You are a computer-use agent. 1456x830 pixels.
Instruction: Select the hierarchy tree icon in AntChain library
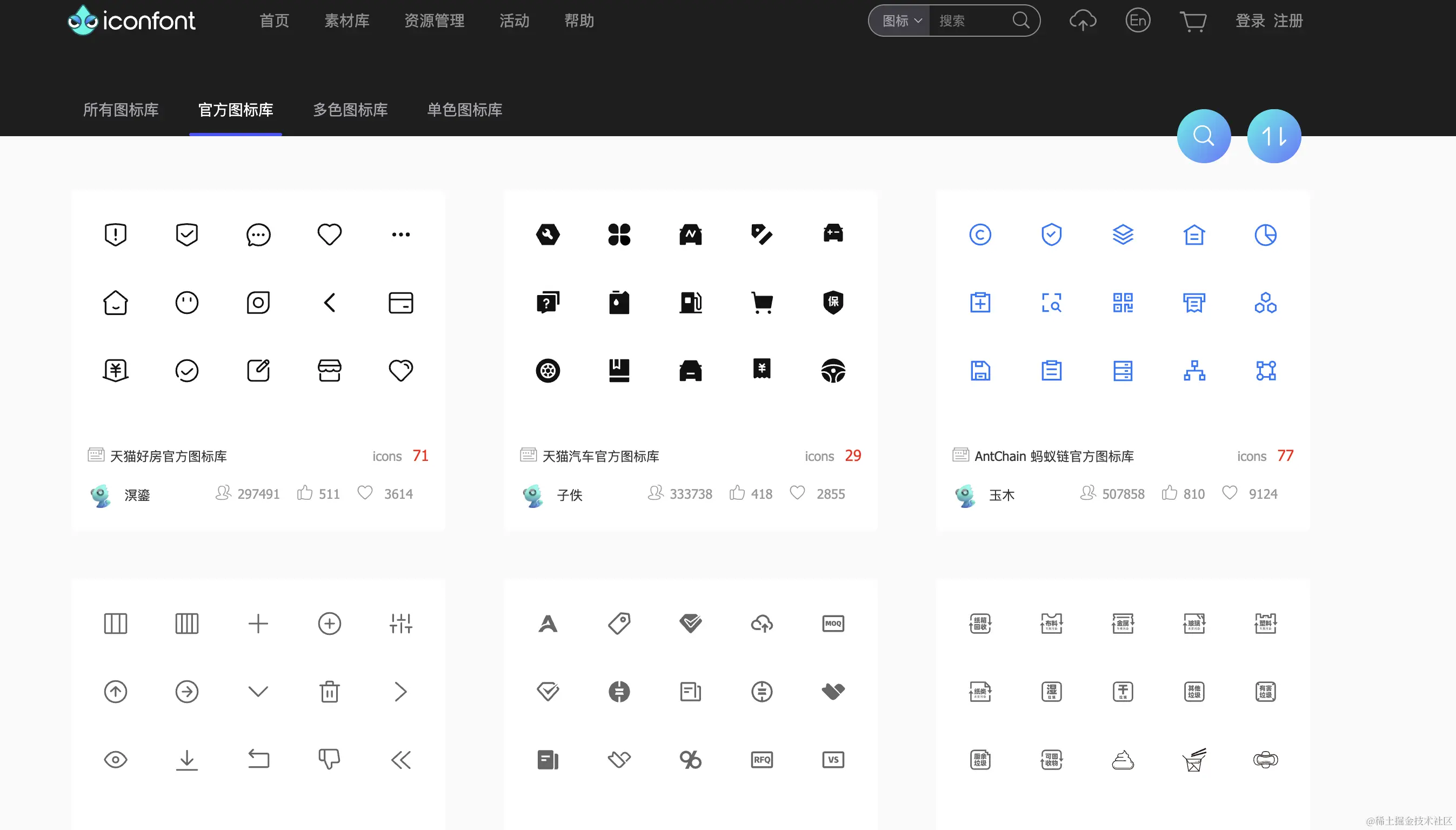pos(1194,371)
